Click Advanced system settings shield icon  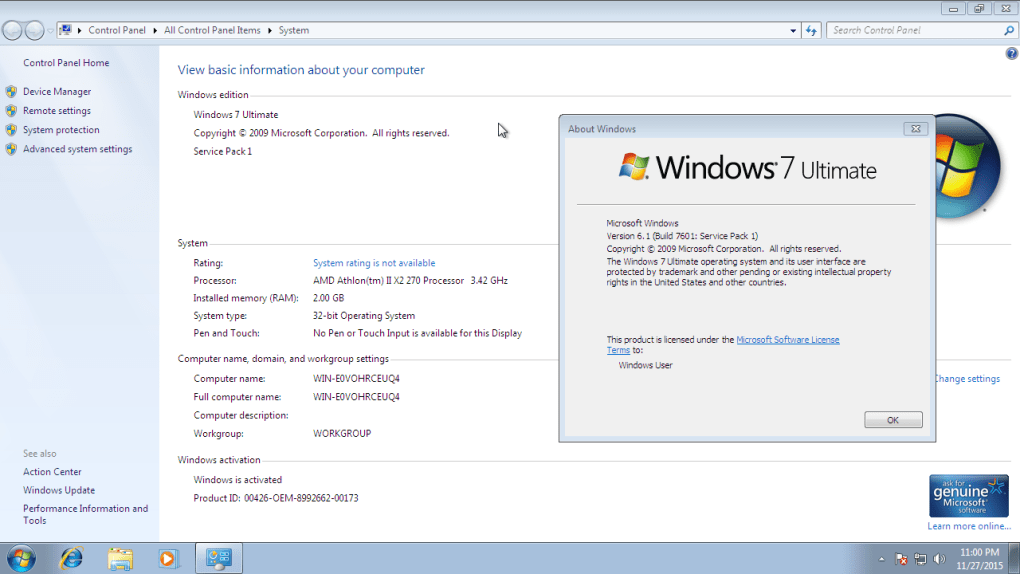pyautogui.click(x=11, y=149)
